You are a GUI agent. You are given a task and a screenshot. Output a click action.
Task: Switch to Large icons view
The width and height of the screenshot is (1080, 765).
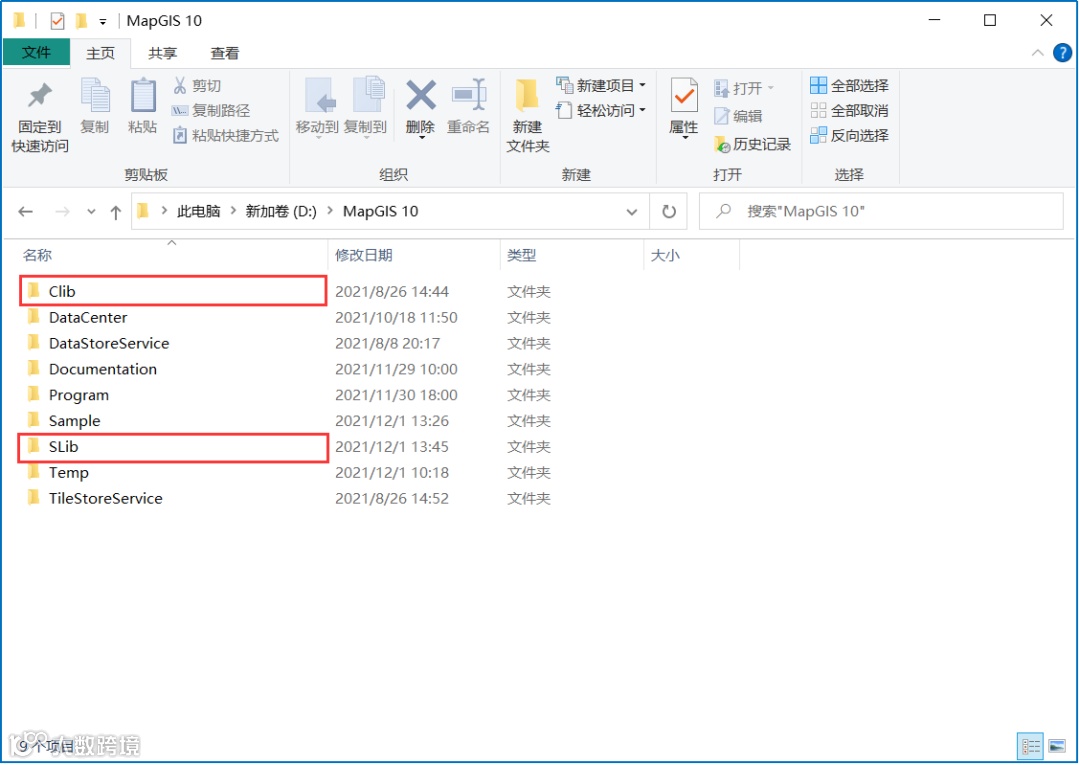click(x=1057, y=746)
